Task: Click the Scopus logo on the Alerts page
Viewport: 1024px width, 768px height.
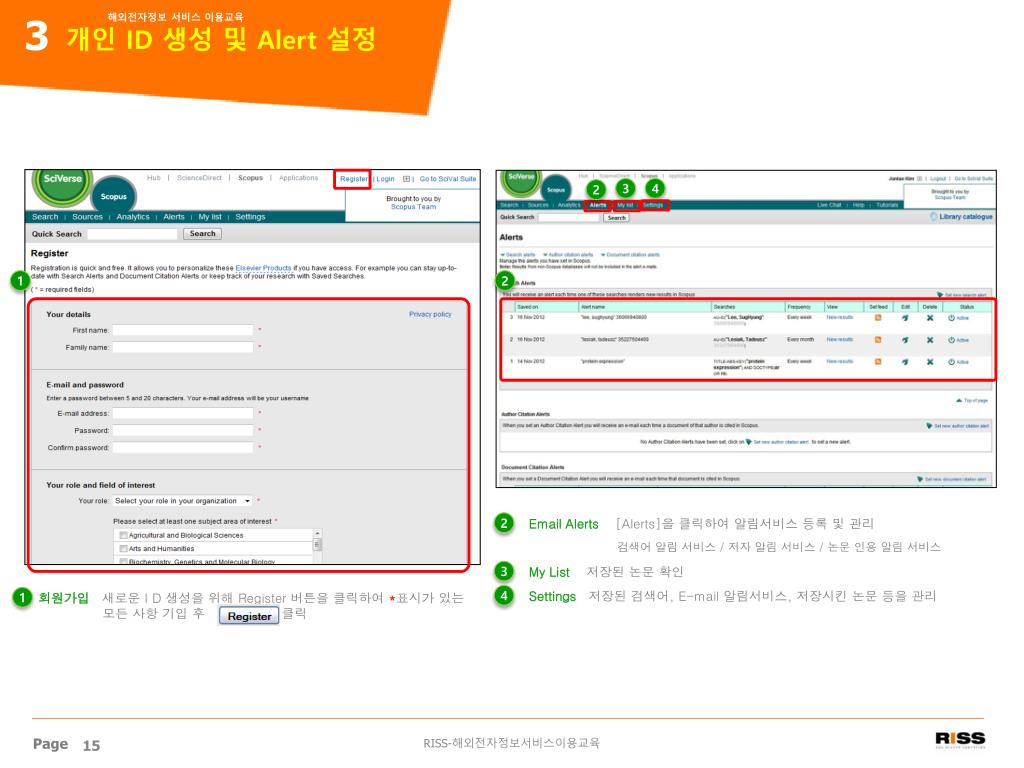Action: tap(556, 189)
